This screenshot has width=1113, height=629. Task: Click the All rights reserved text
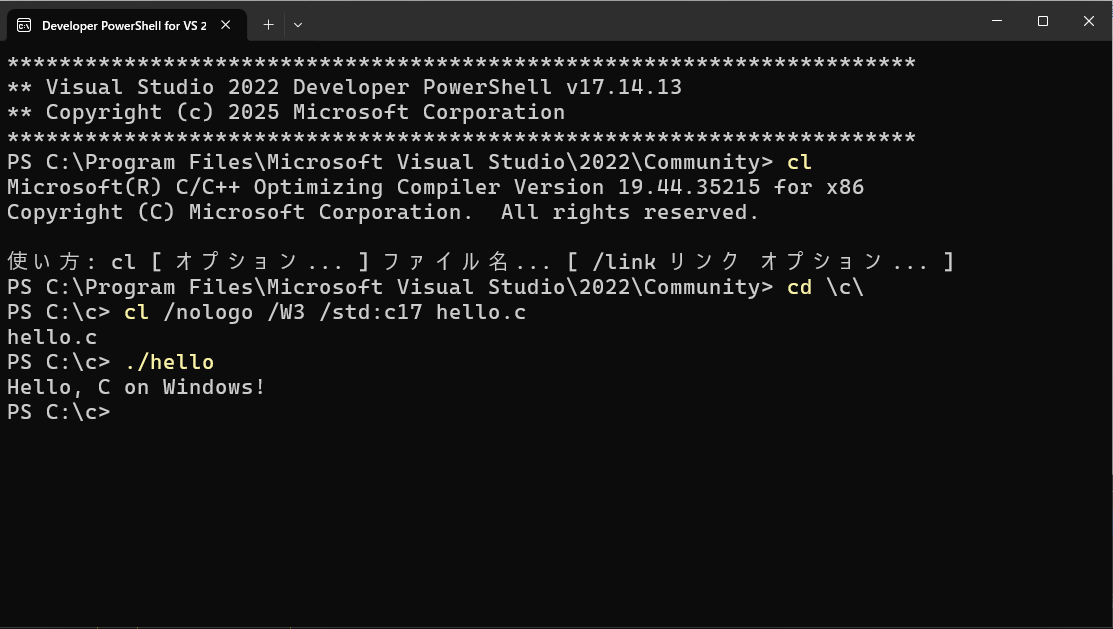630,212
